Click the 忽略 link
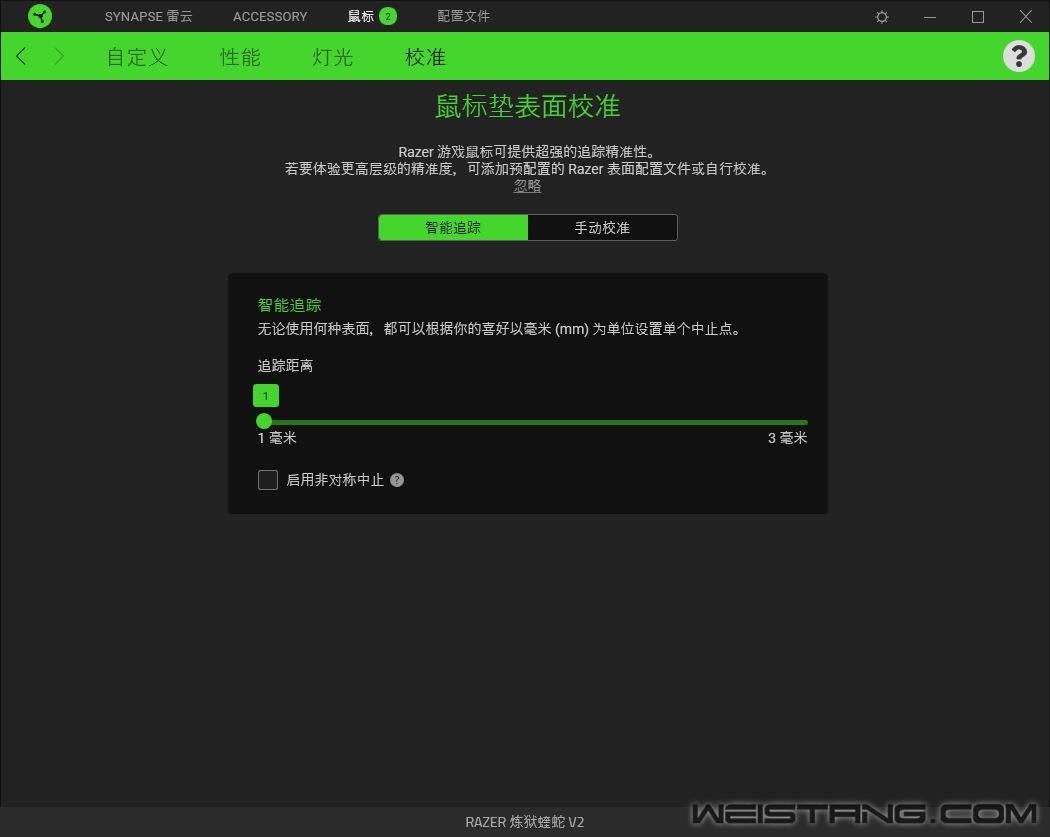The image size is (1050, 837). (x=528, y=186)
